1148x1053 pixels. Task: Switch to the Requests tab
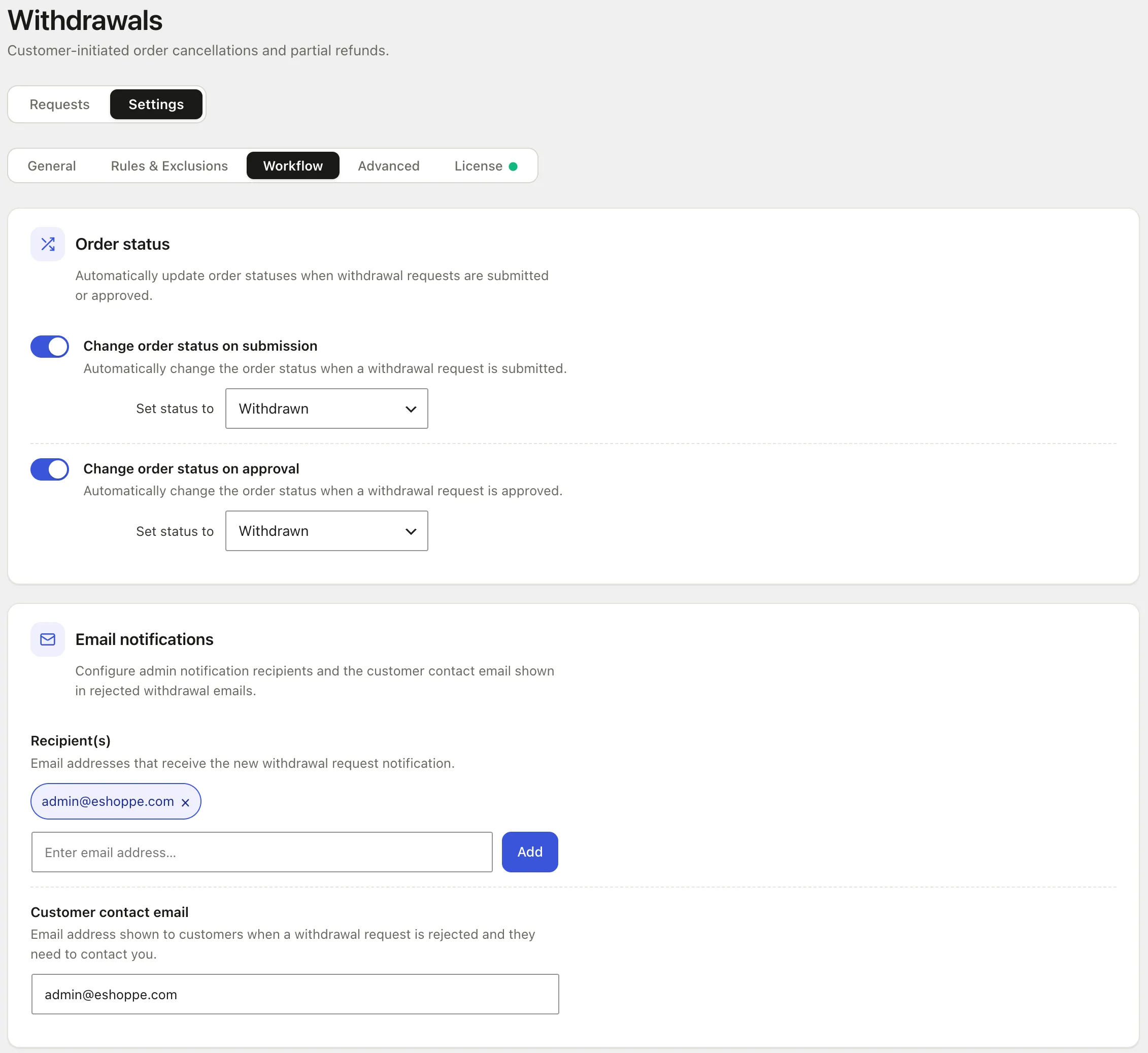[x=59, y=104]
